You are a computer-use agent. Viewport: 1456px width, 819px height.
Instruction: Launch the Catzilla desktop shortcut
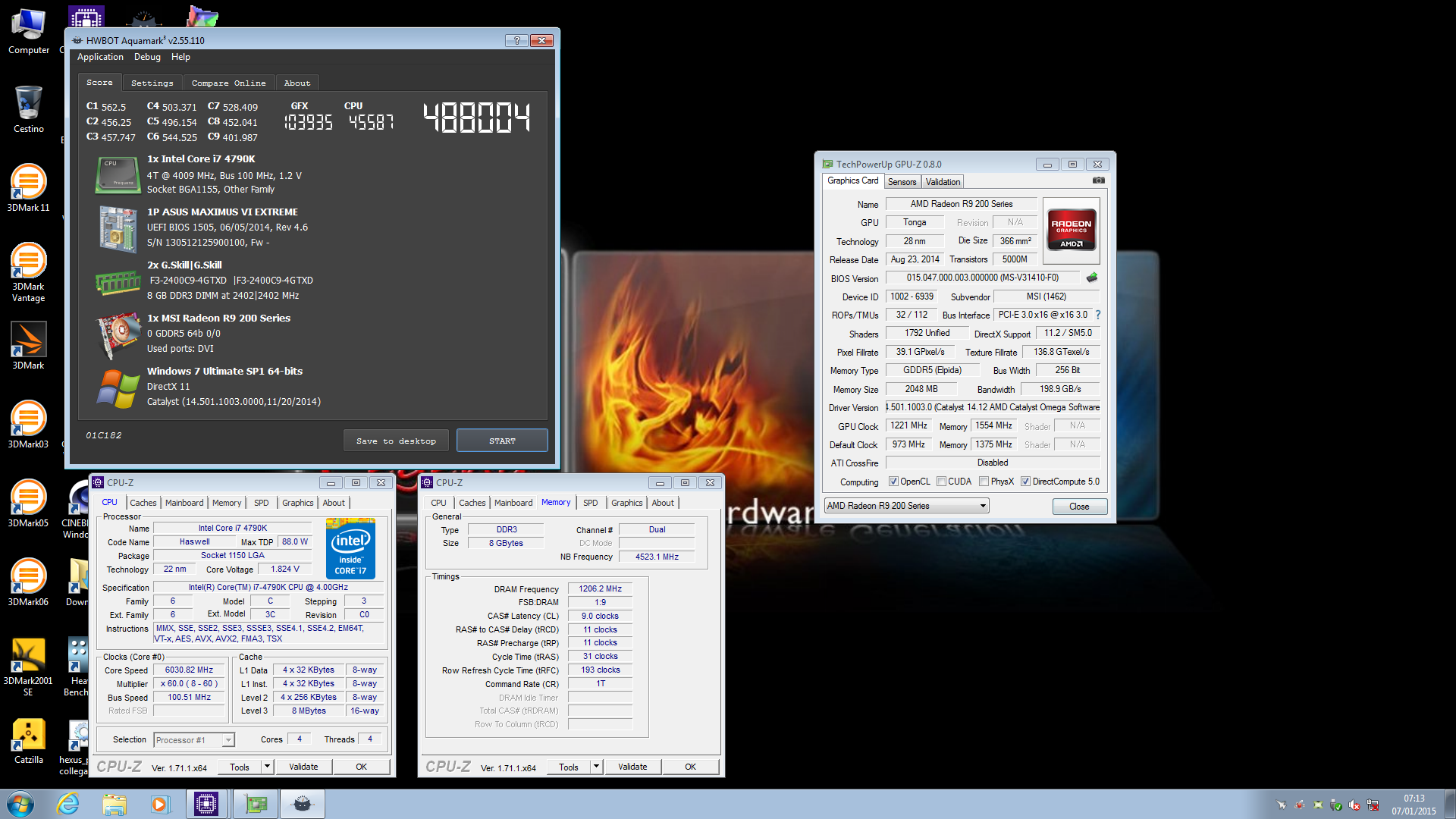click(29, 741)
